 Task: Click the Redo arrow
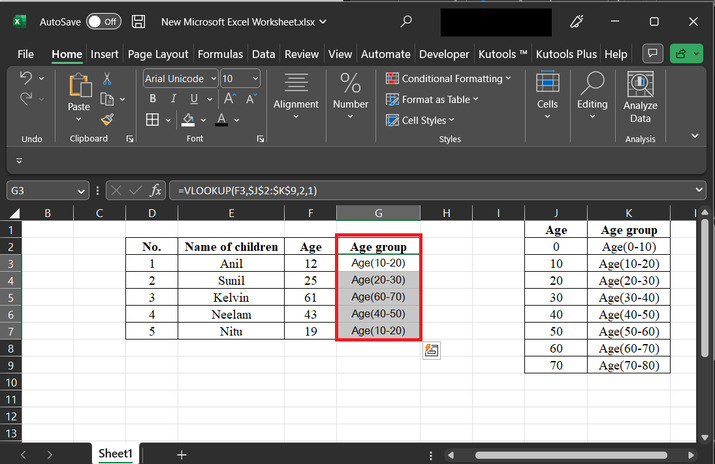pyautogui.click(x=26, y=98)
